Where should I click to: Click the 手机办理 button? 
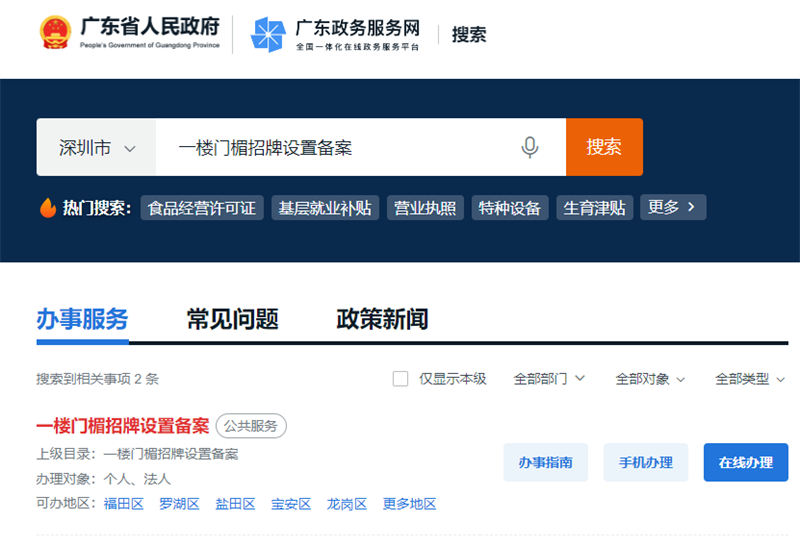coord(645,462)
